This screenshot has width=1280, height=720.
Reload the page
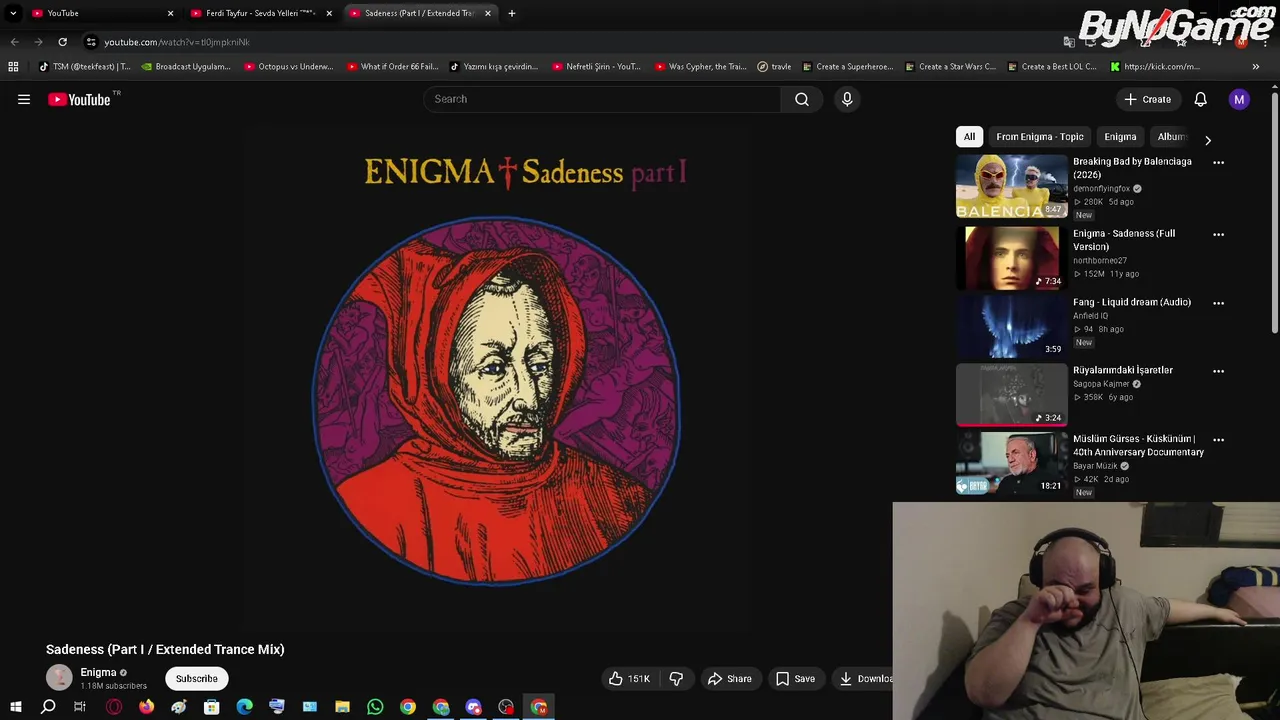[x=62, y=42]
